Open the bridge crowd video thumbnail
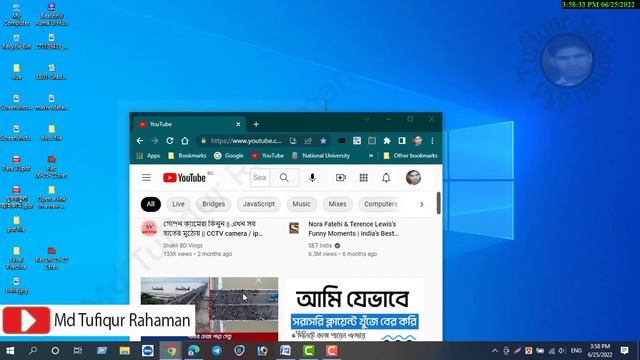640x360 pixels. [x=209, y=309]
